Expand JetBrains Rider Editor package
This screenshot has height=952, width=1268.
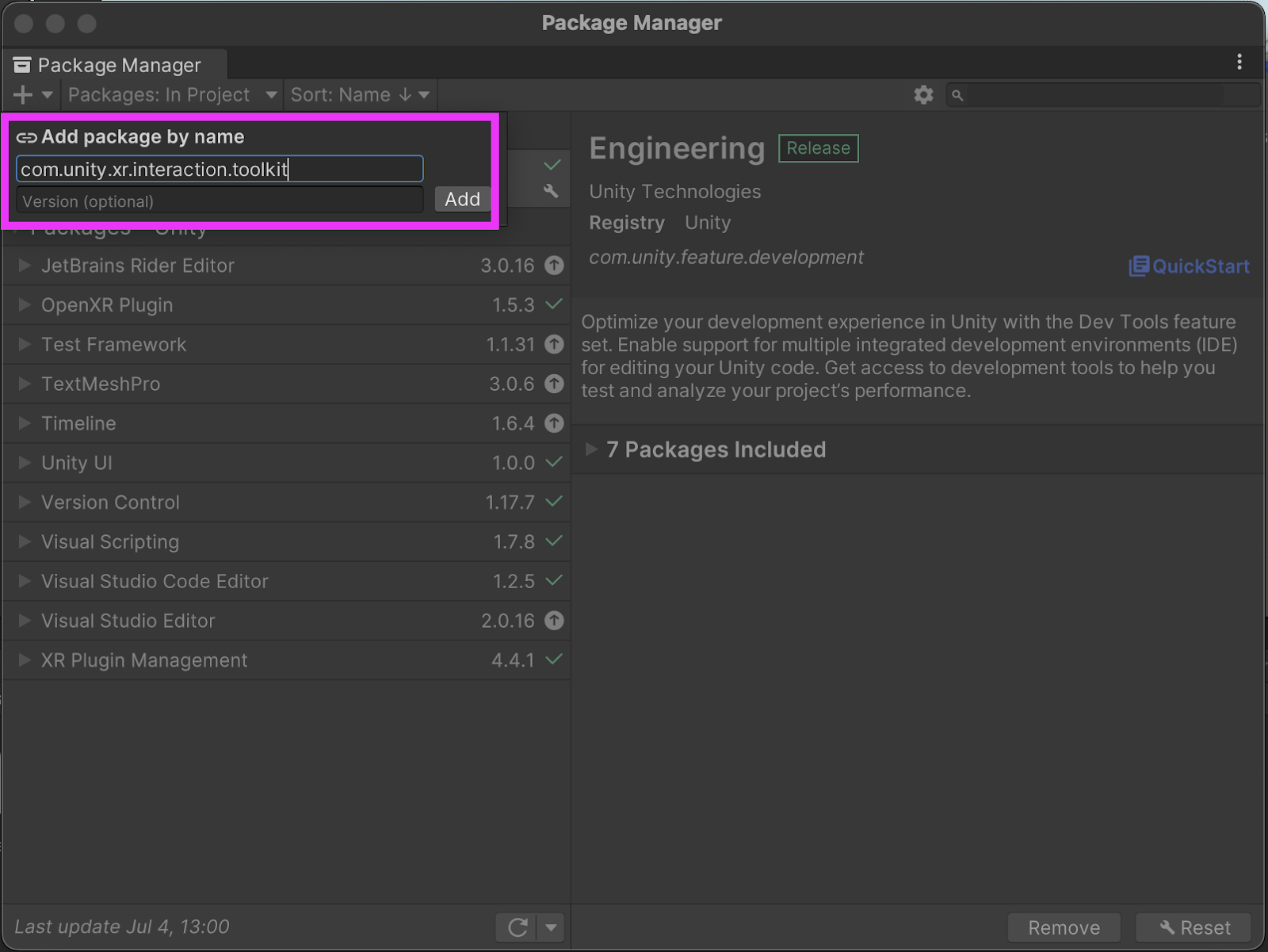click(25, 266)
